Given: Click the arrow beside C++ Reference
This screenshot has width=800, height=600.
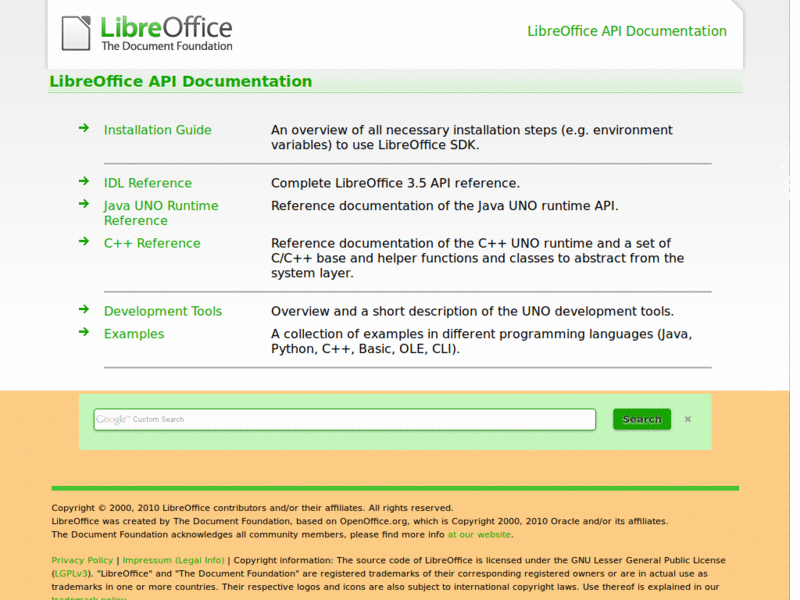Looking at the screenshot, I should (x=84, y=241).
